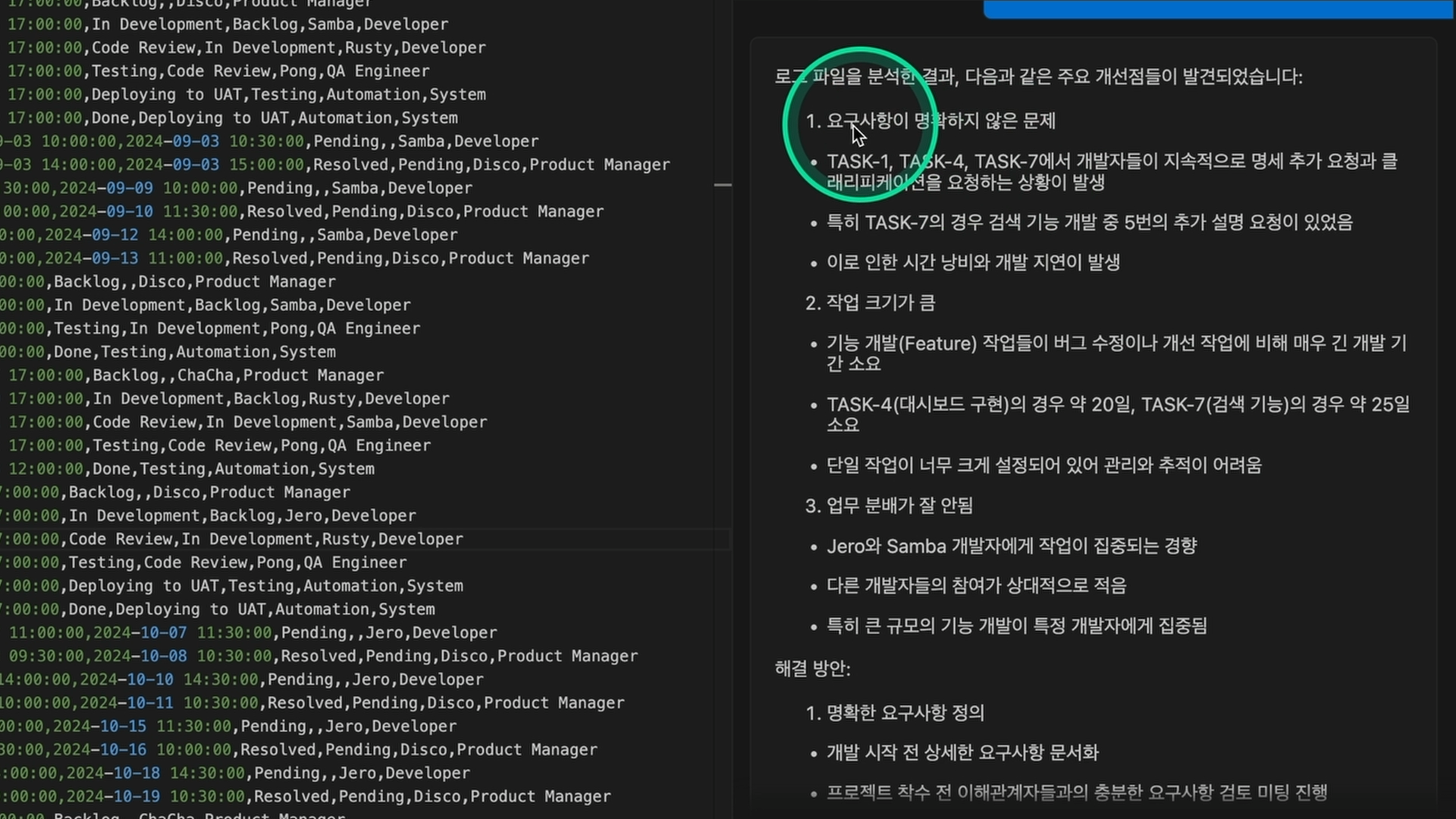Image resolution: width=1456 pixels, height=819 pixels.
Task: Click the bullet '개발 시작 전 상세한 요구사항 문서화'
Action: [x=962, y=752]
